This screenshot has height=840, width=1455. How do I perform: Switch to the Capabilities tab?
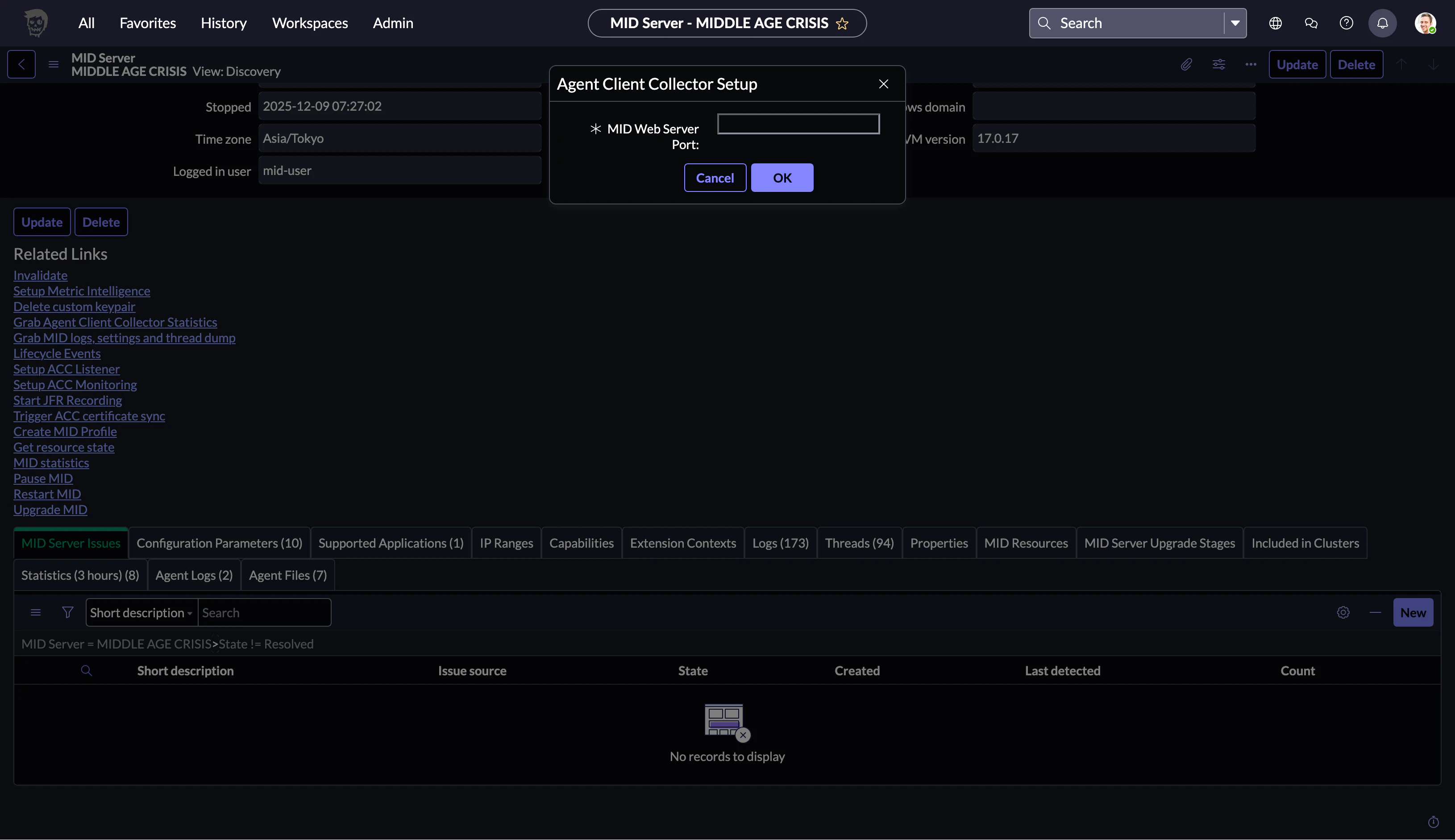point(582,543)
